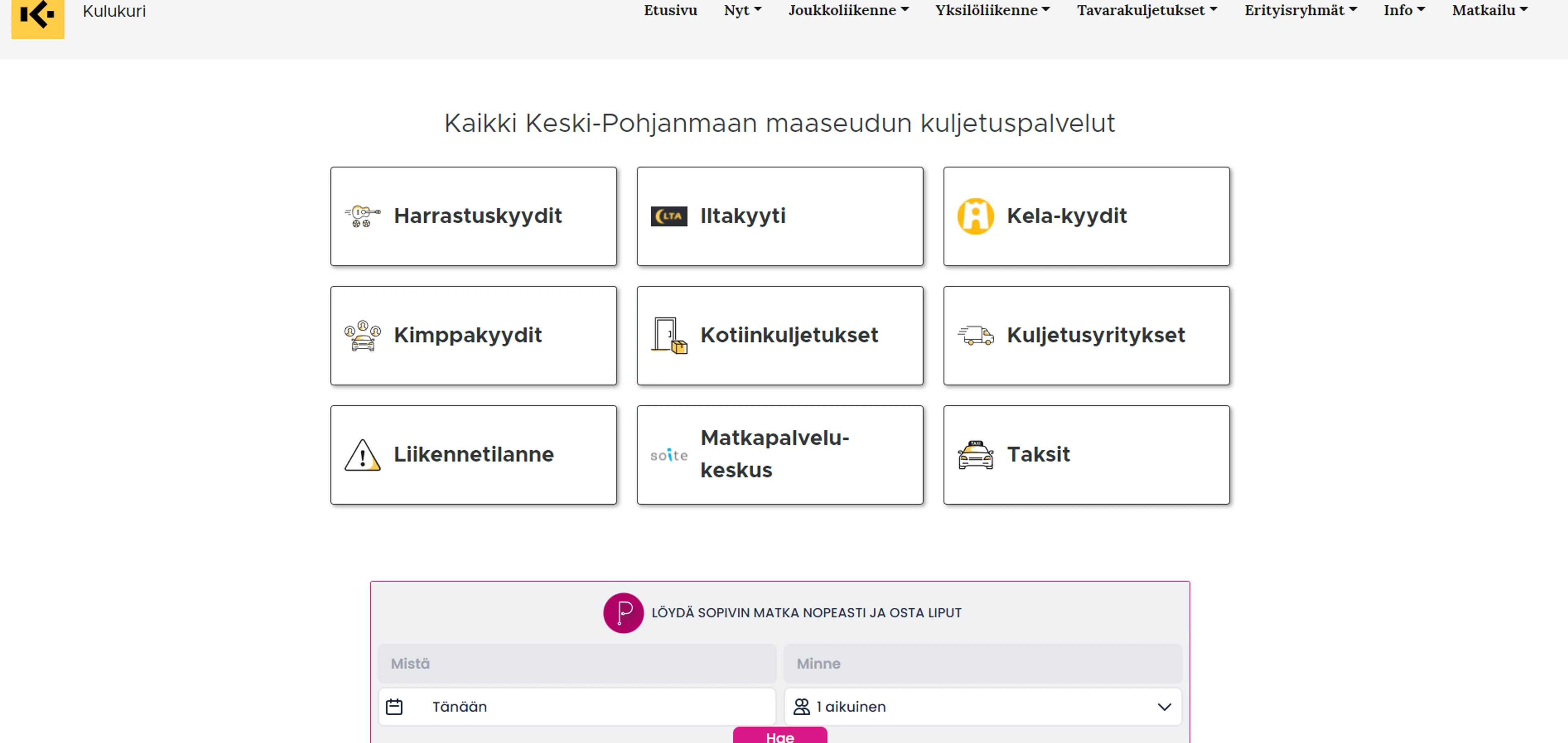Viewport: 1568px width, 743px height.
Task: Click the Mistä departure input field
Action: tap(577, 663)
